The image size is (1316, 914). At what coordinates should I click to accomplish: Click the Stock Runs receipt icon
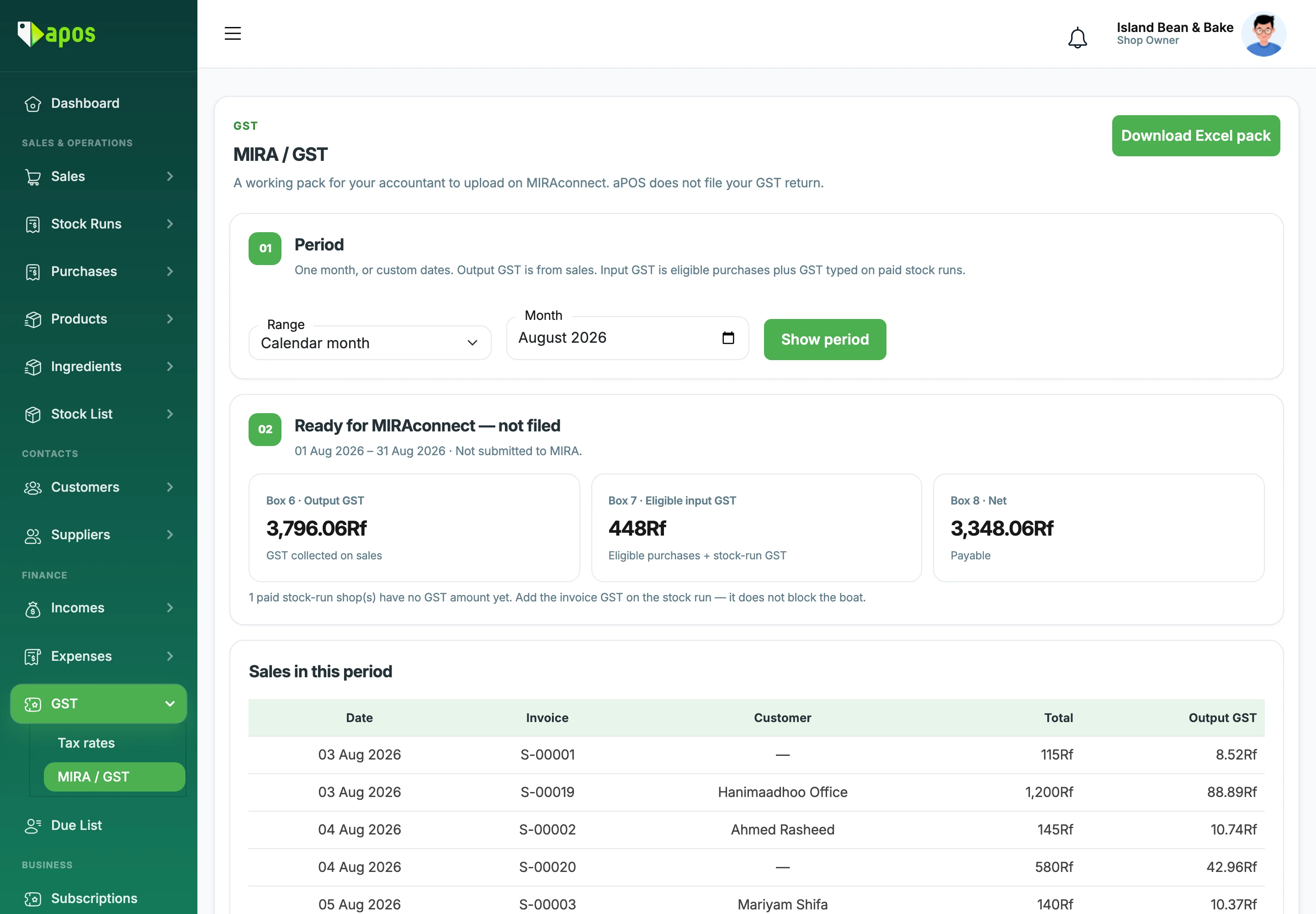point(33,224)
